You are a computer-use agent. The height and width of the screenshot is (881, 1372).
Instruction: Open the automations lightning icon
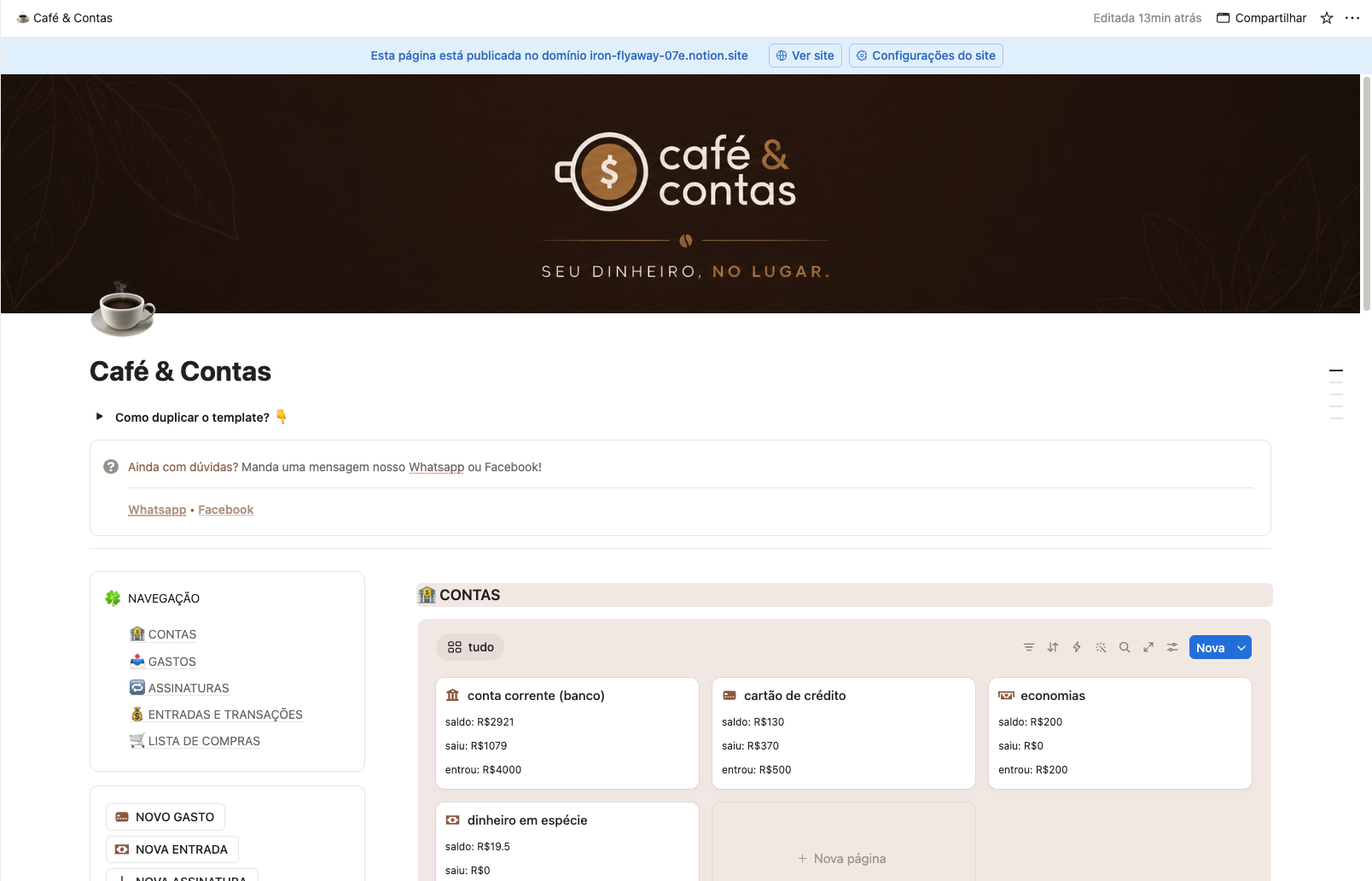click(1077, 647)
